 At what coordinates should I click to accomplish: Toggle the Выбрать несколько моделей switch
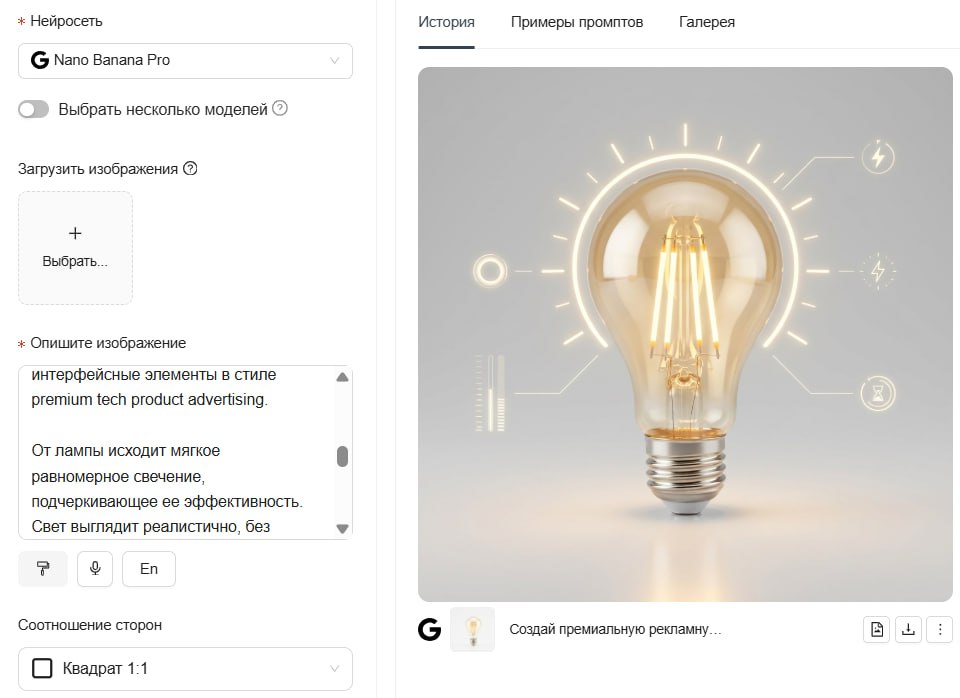coord(34,110)
